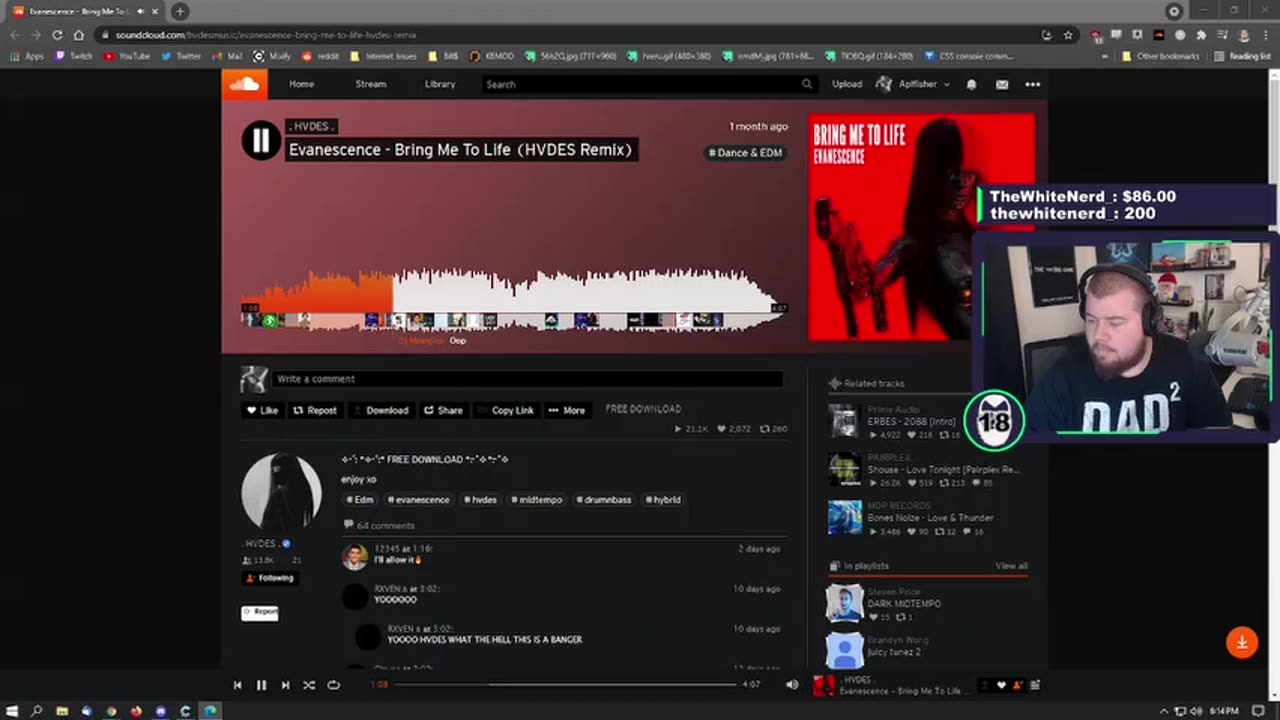The image size is (1280, 720).
Task: Like current track in bottom player bar
Action: tap(1001, 685)
